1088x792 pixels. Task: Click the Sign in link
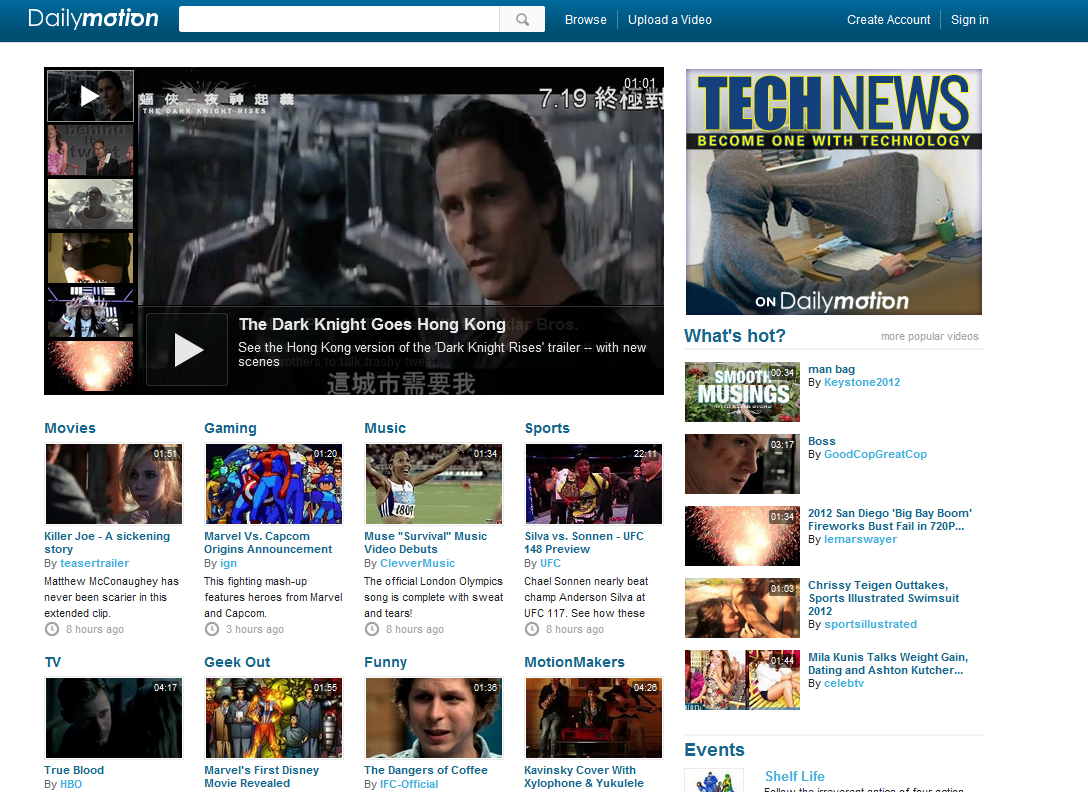(969, 20)
